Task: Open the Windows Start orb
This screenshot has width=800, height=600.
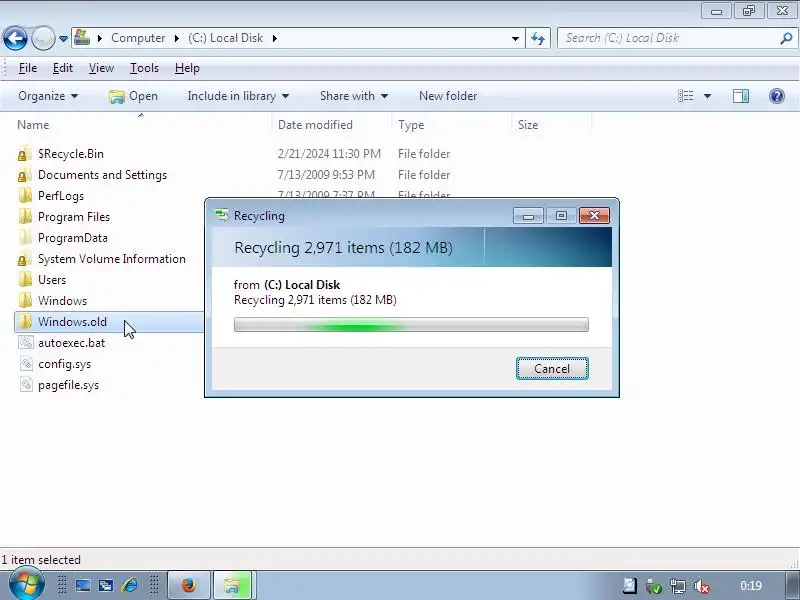Action: pyautogui.click(x=26, y=585)
